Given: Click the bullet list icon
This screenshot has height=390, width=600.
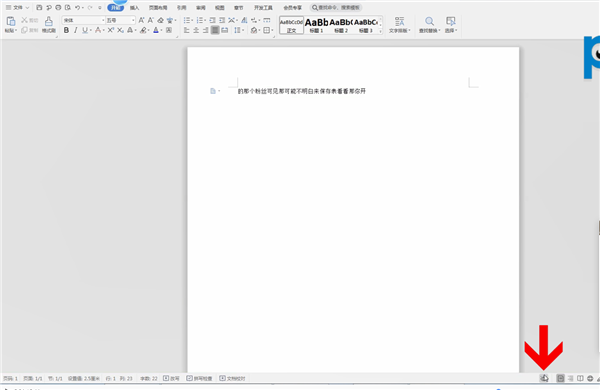Looking at the screenshot, I should (187, 20).
